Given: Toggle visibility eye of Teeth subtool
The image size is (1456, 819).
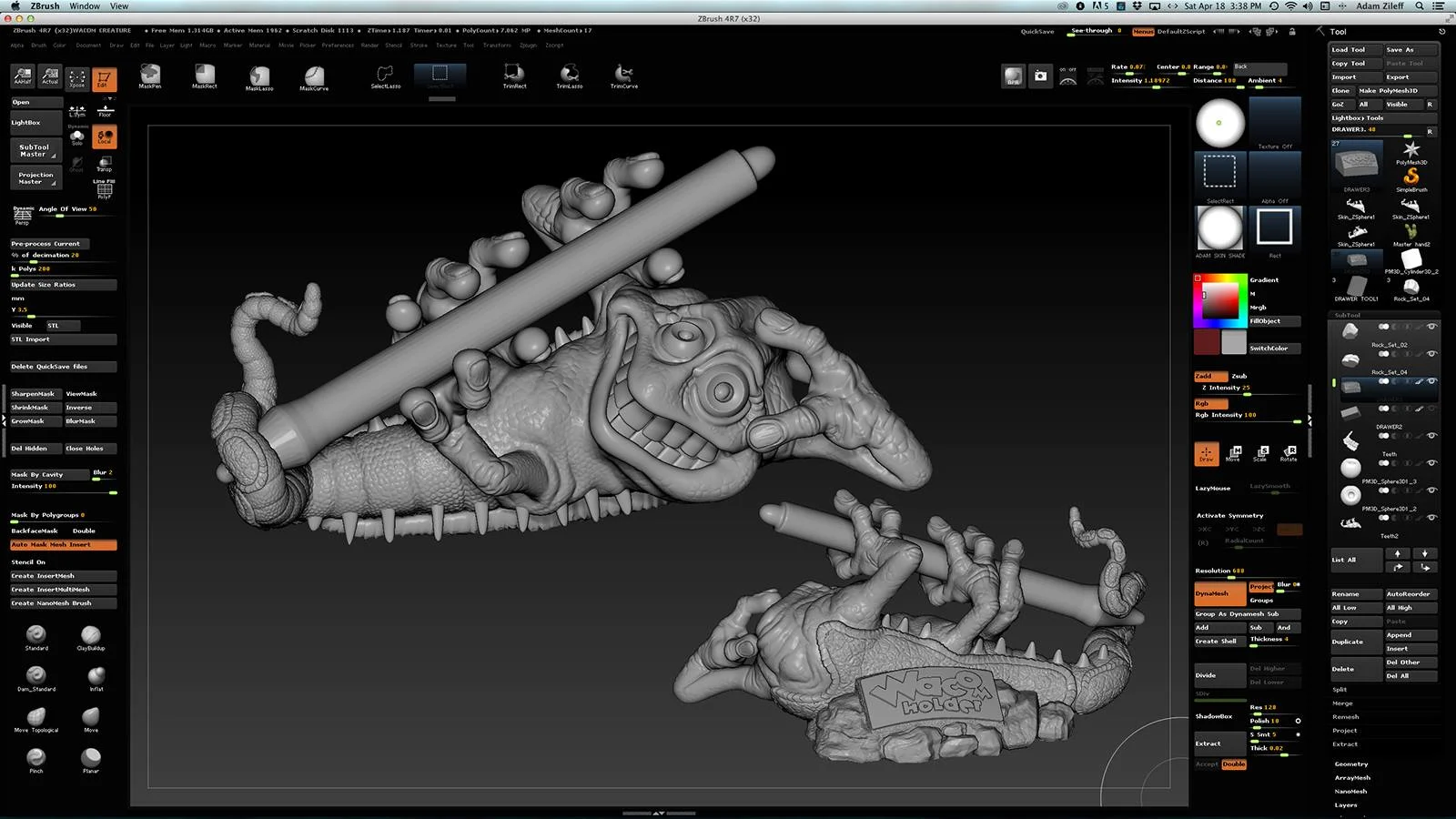Looking at the screenshot, I should 1431,436.
